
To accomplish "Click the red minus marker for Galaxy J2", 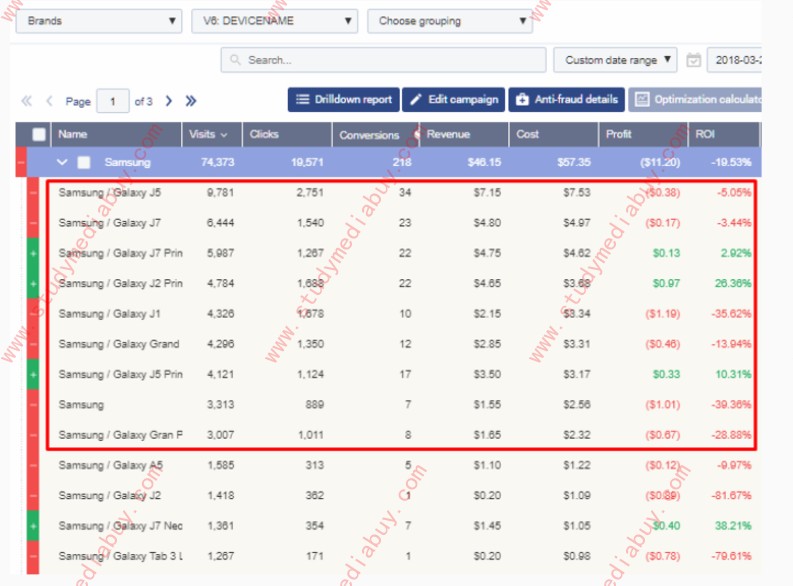I will (x=33, y=495).
